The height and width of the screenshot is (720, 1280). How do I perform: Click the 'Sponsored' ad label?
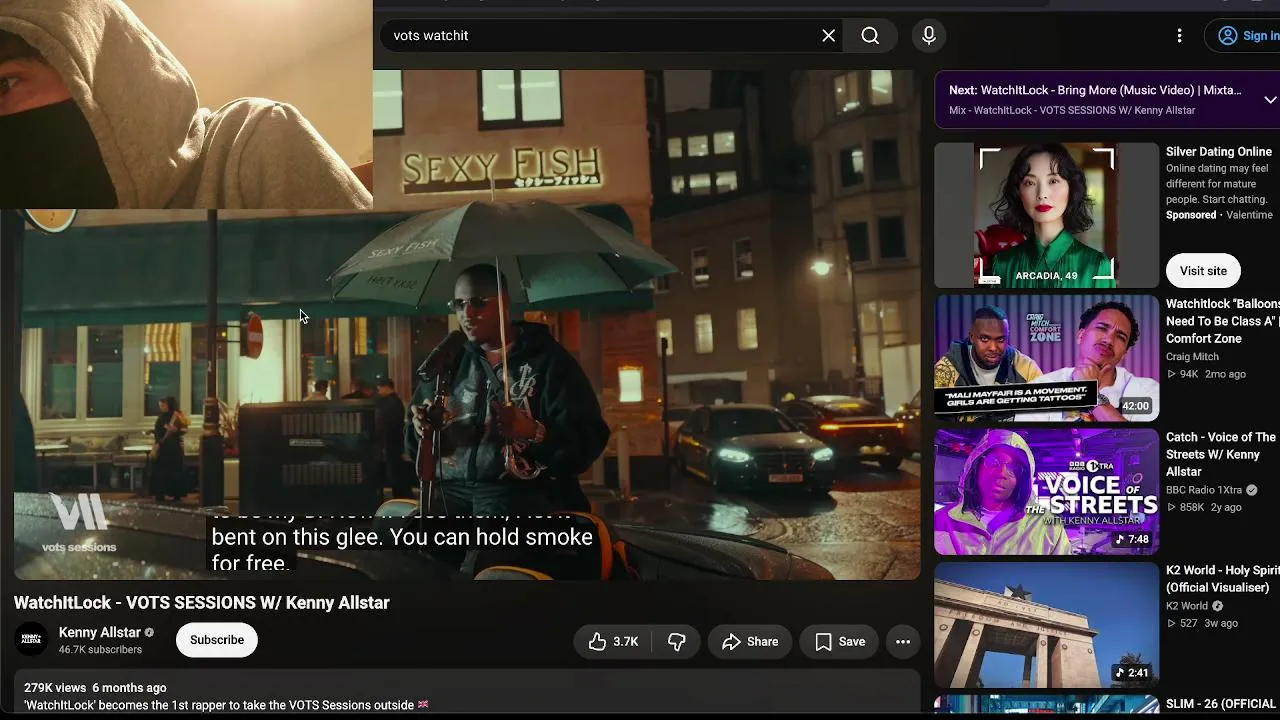[1191, 215]
